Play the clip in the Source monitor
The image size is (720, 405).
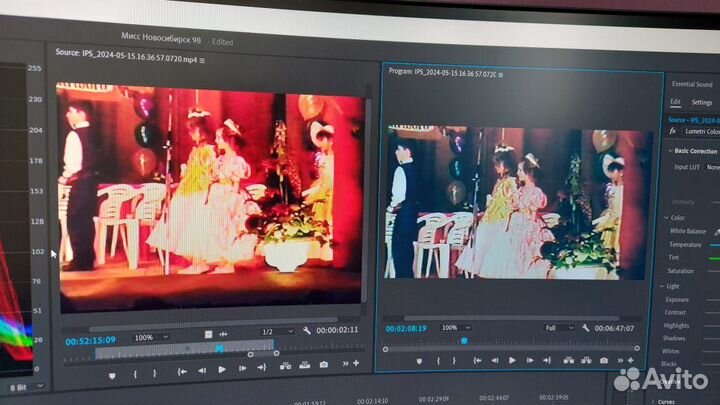point(222,370)
